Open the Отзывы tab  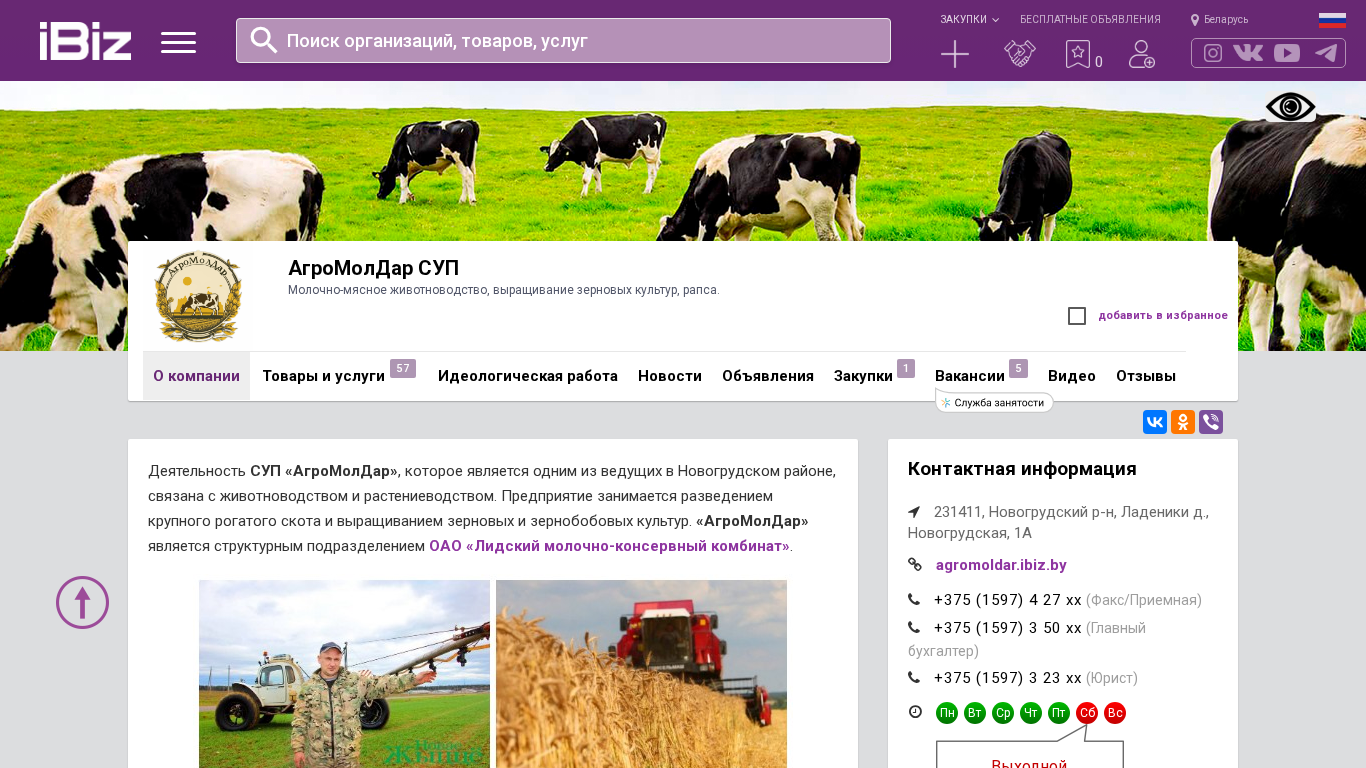tap(1146, 376)
